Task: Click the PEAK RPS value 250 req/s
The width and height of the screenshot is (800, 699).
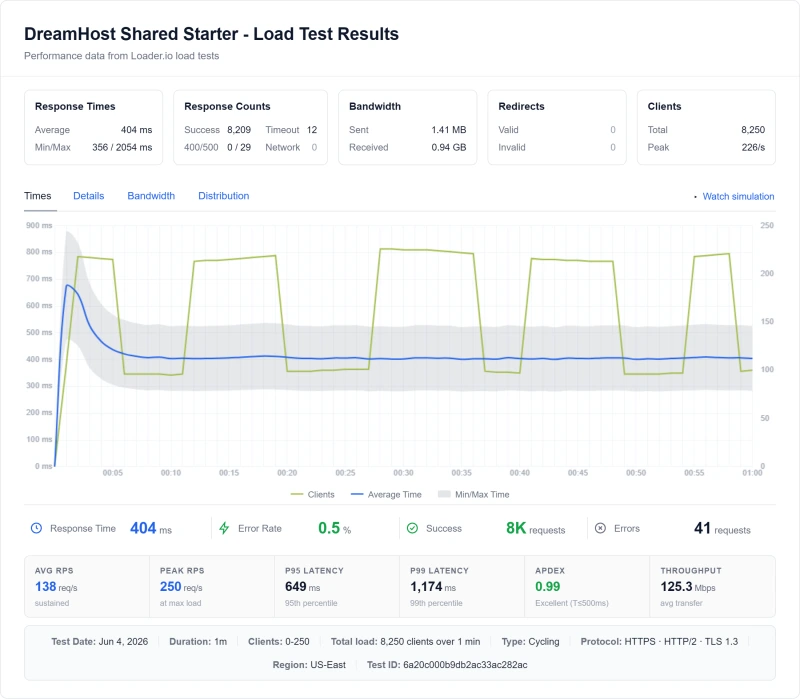Action: click(x=181, y=587)
